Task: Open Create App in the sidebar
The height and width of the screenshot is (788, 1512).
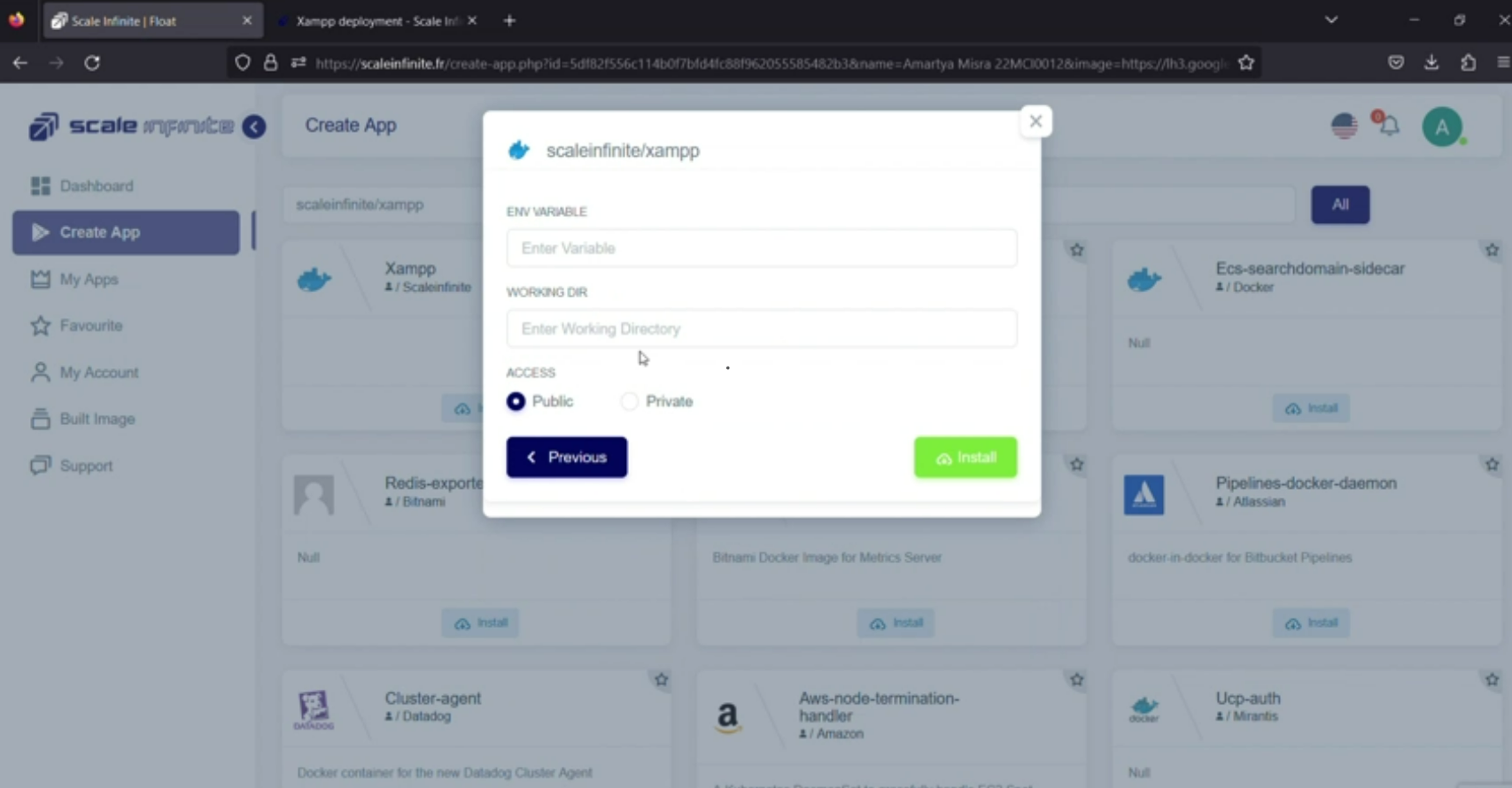Action: pyautogui.click(x=126, y=232)
